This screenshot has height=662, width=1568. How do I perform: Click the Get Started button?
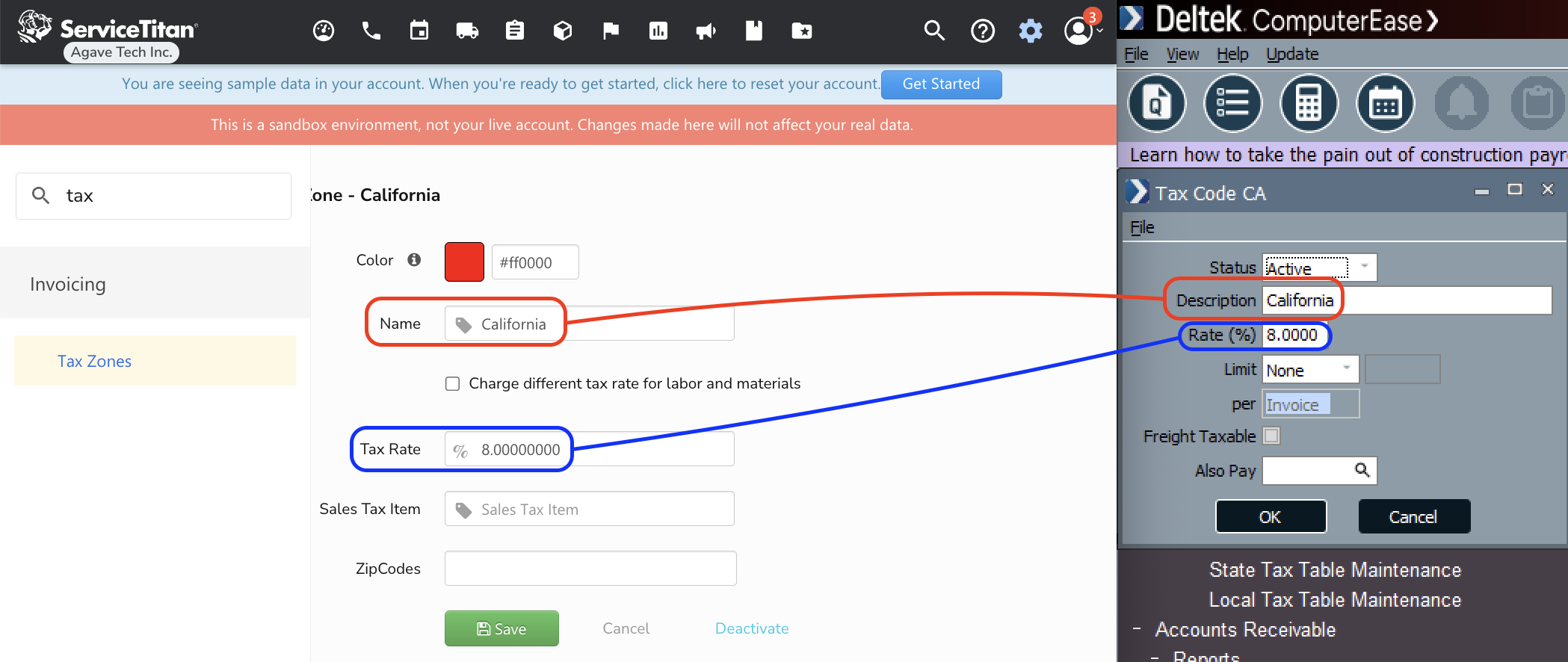coord(941,84)
